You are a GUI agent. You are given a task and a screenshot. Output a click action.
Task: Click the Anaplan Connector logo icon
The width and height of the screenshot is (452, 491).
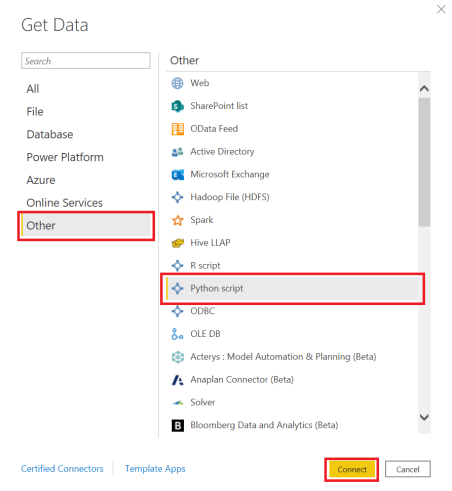pos(177,380)
